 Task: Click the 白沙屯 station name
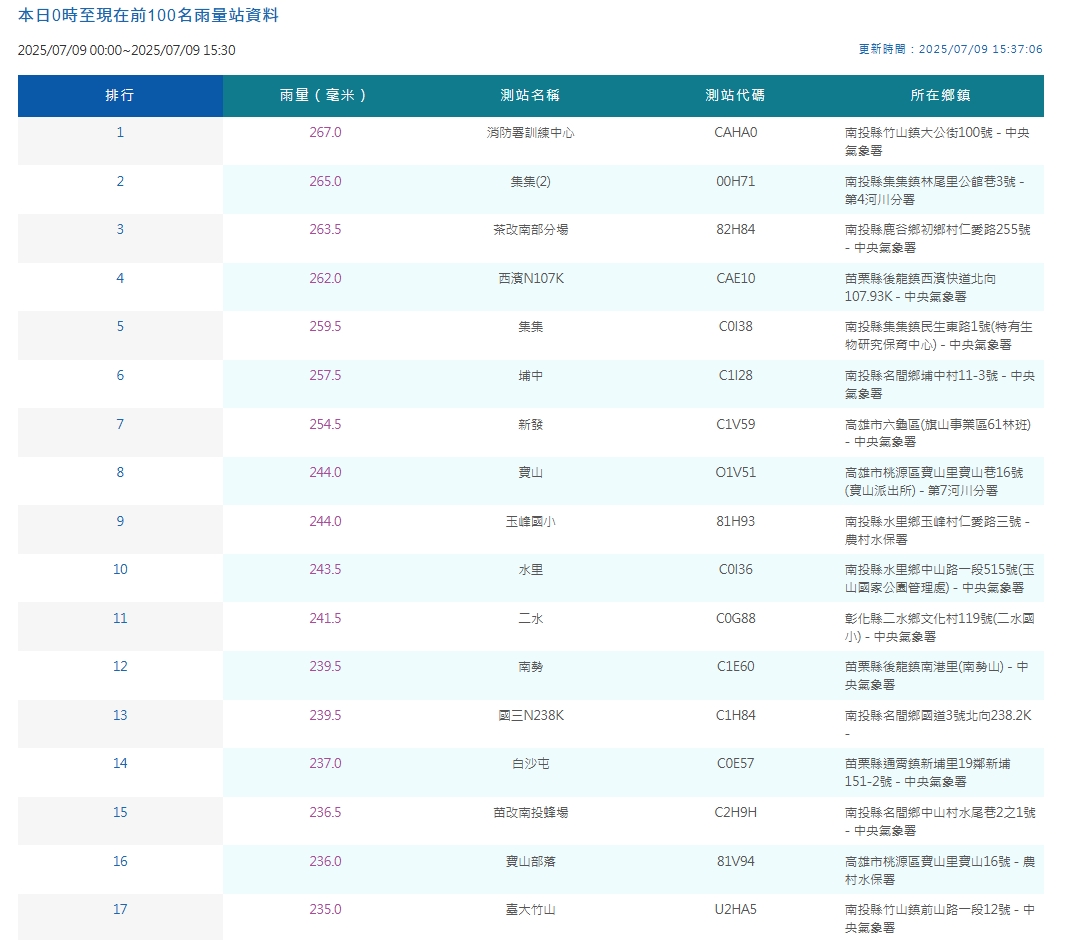530,763
